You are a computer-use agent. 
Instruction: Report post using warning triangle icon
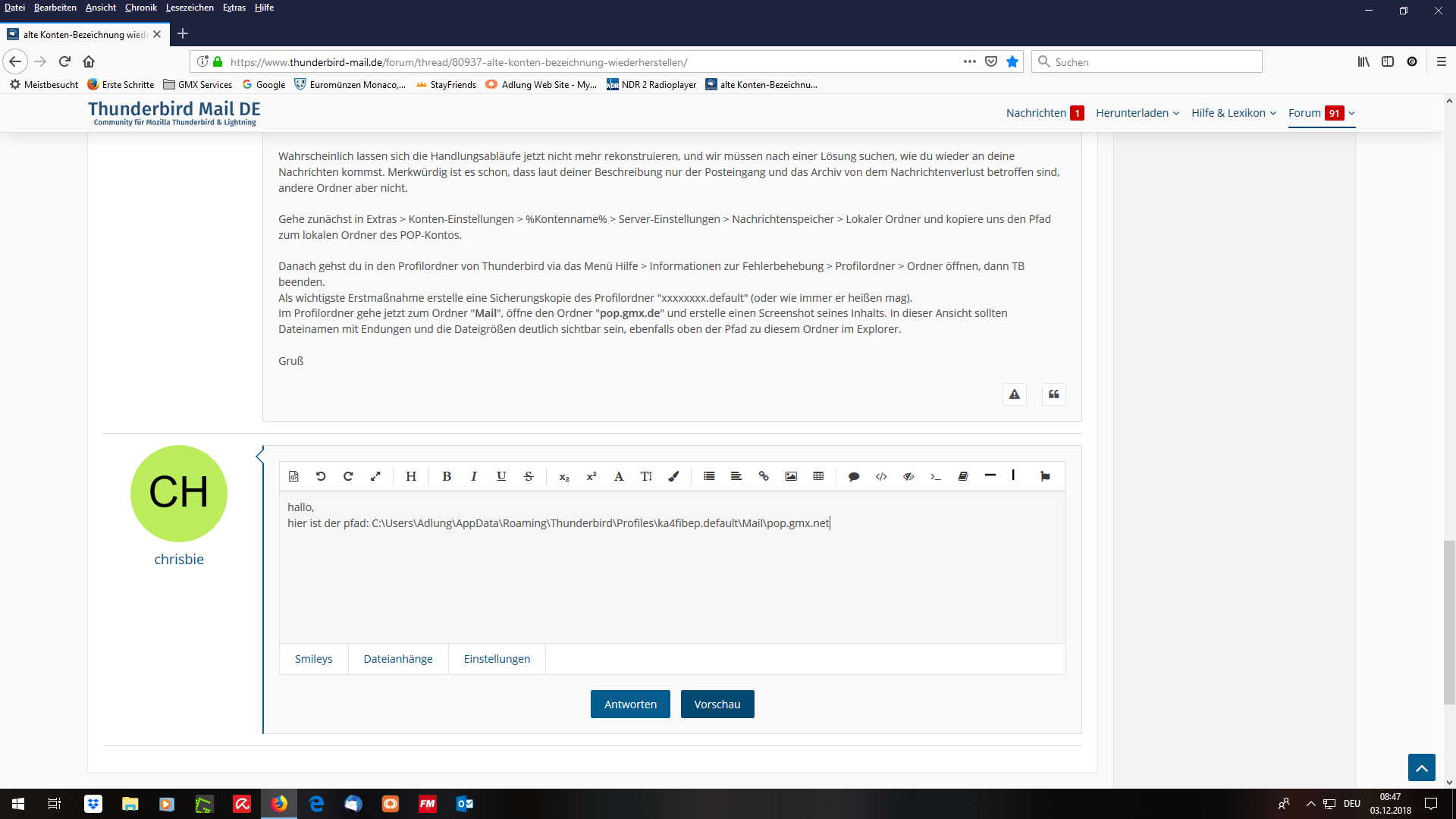pyautogui.click(x=1014, y=394)
